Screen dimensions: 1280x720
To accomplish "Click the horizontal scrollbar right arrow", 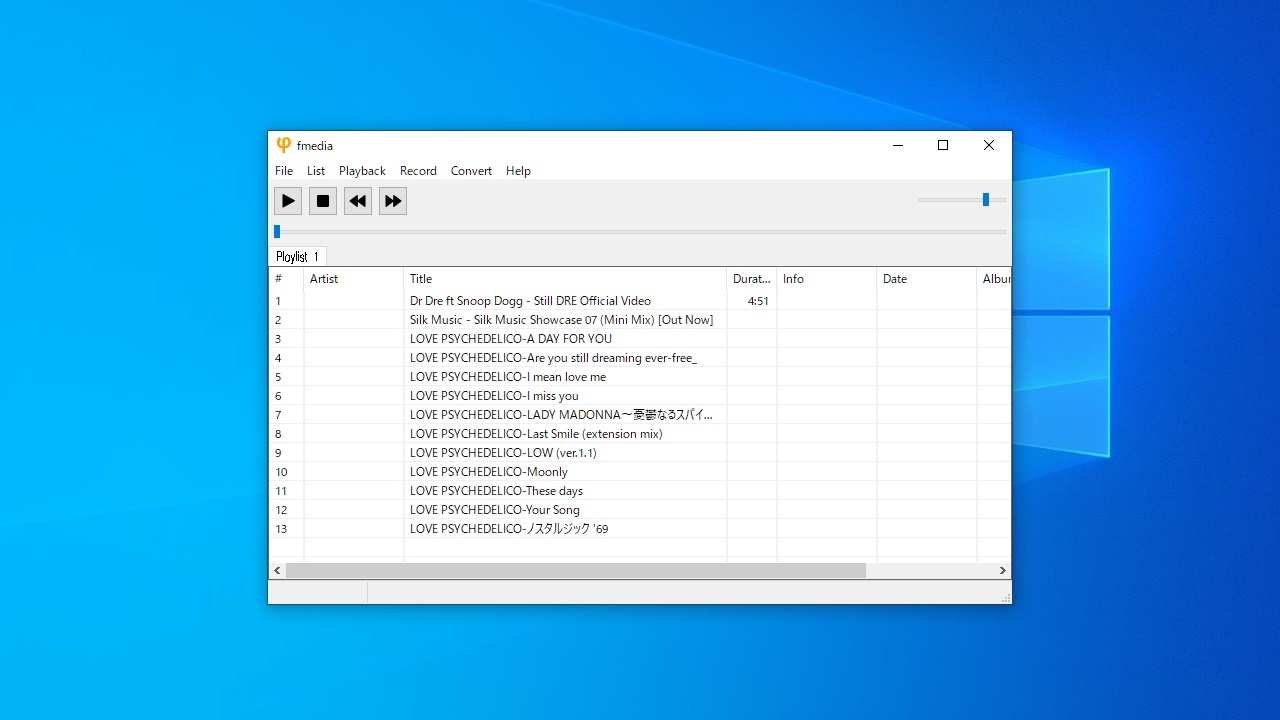I will point(1002,570).
